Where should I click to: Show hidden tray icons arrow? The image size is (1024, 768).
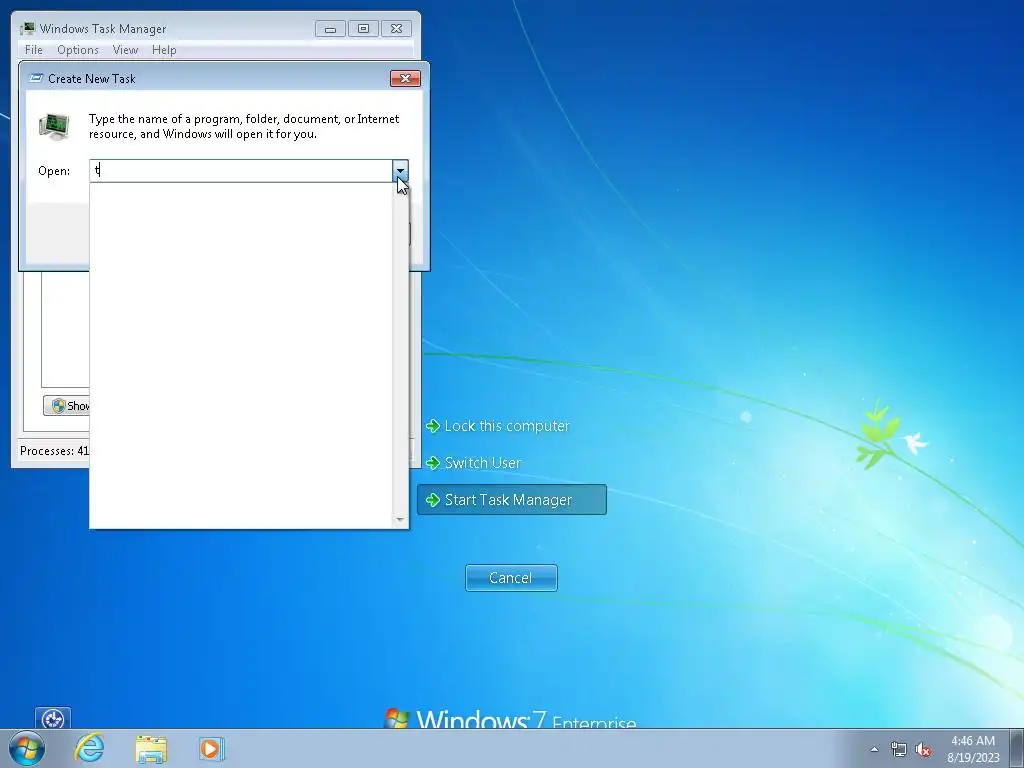tap(874, 750)
